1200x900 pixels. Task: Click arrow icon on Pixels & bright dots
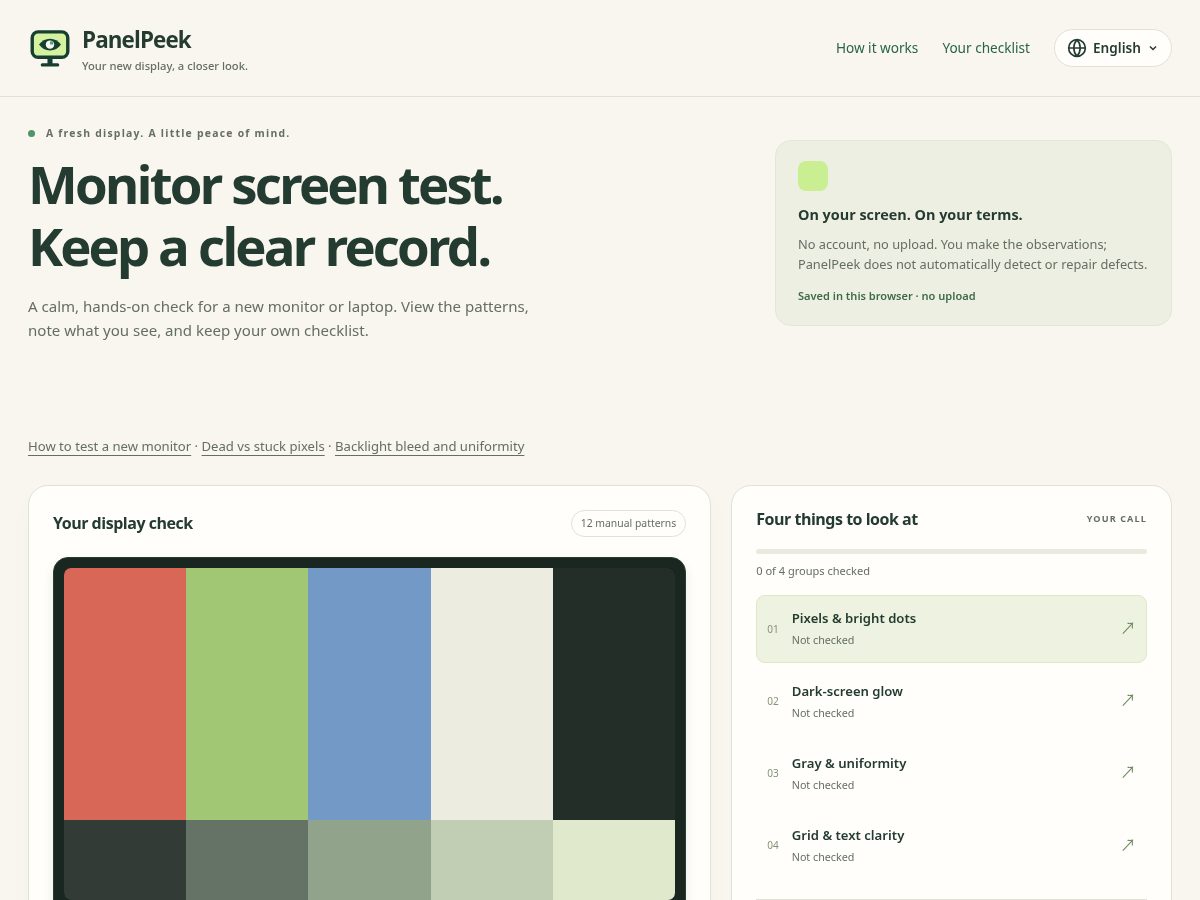[1128, 628]
